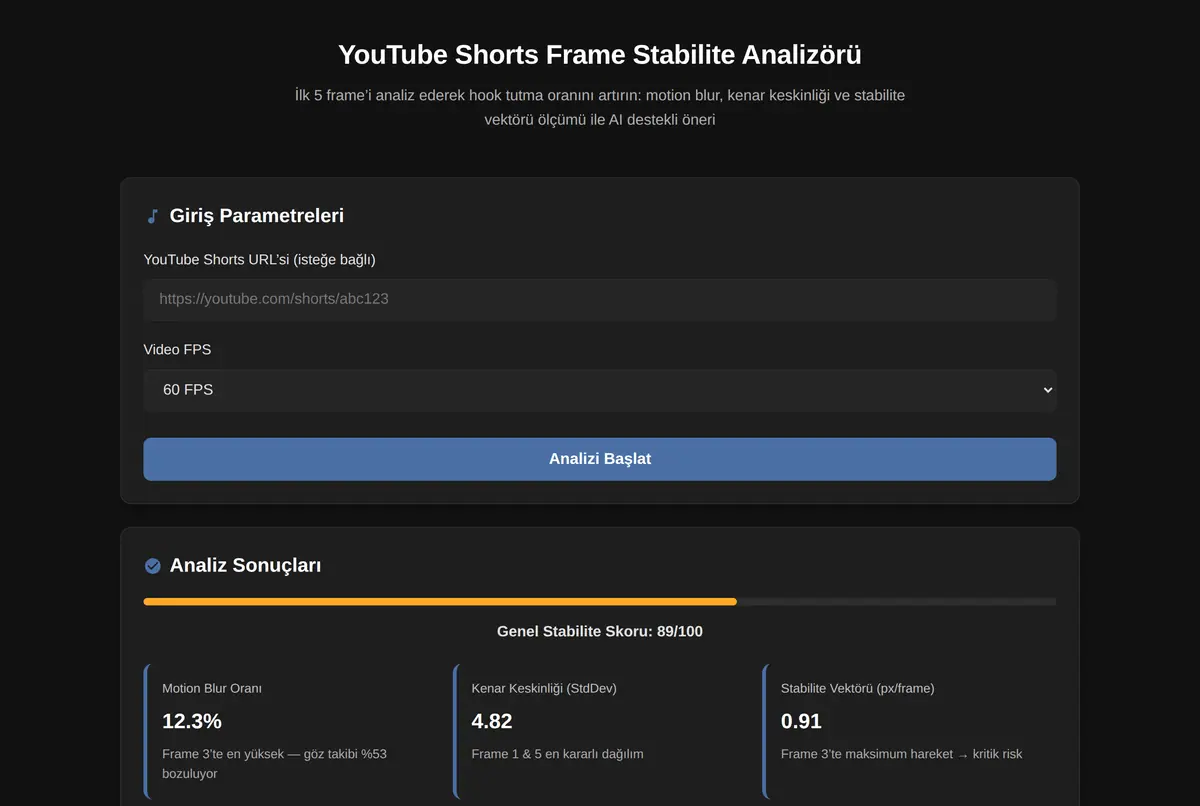Click the Analizi Başlat button
This screenshot has width=1200, height=806.
(600, 459)
